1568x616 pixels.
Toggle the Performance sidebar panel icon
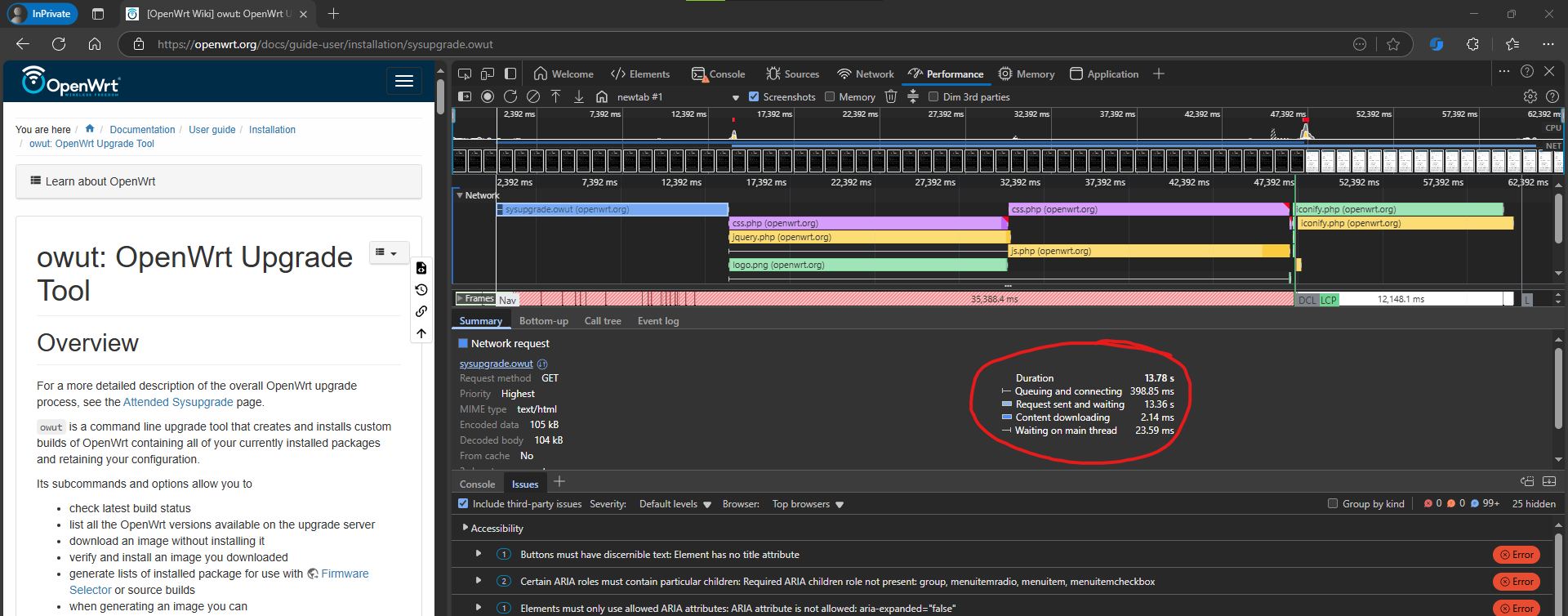tap(465, 96)
